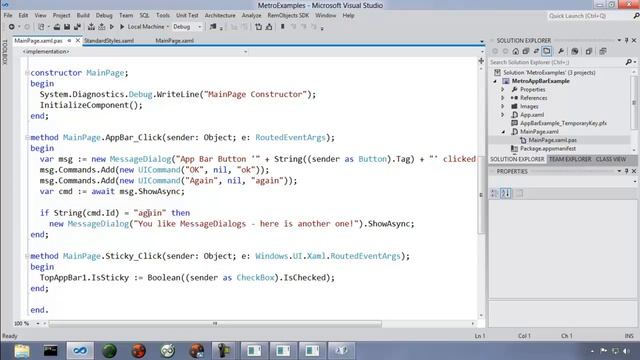Open the Solution Explorer window options dropdown
The width and height of the screenshot is (640, 360).
(x=619, y=40)
